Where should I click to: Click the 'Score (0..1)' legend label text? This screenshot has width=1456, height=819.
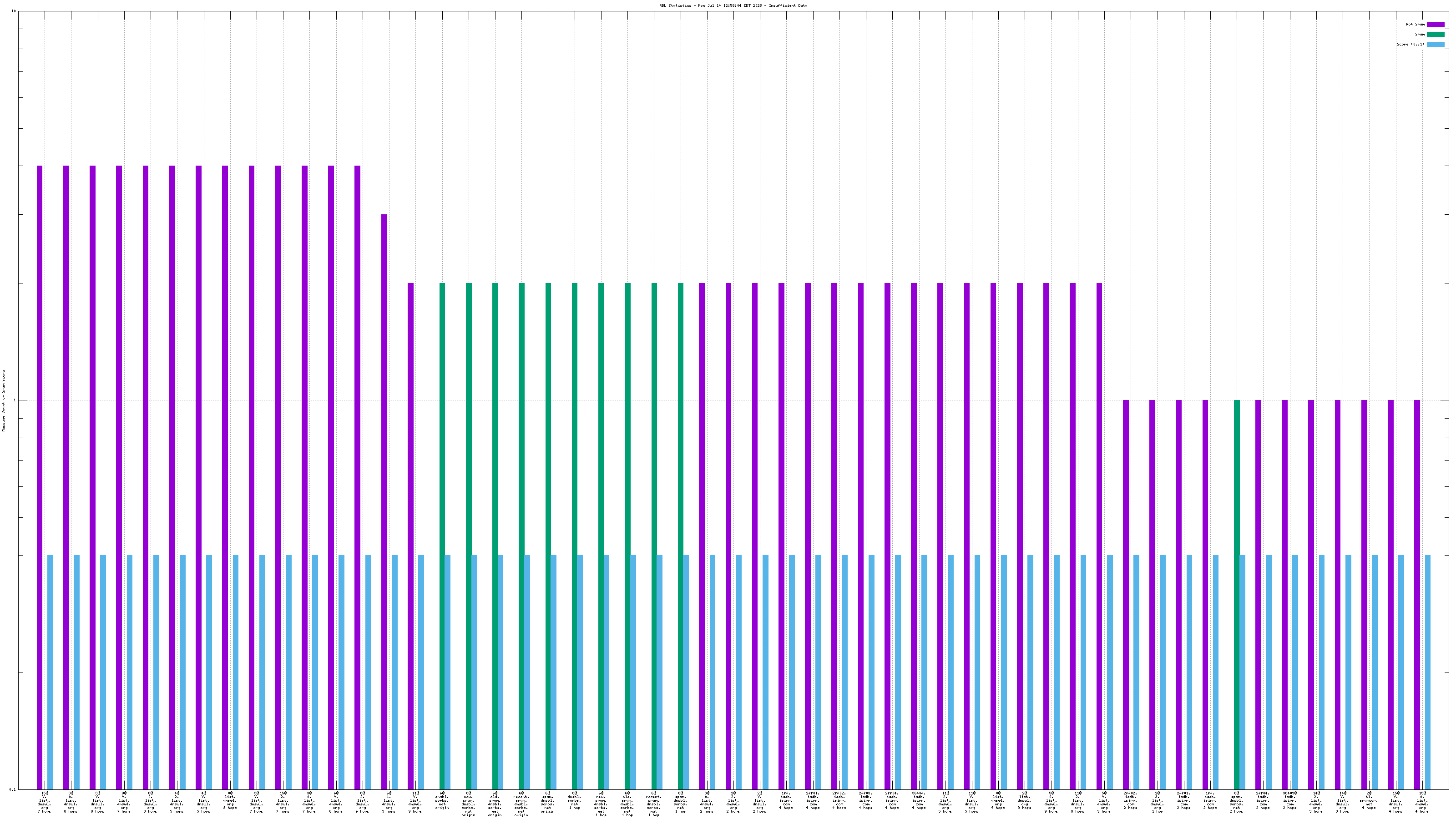1410,44
